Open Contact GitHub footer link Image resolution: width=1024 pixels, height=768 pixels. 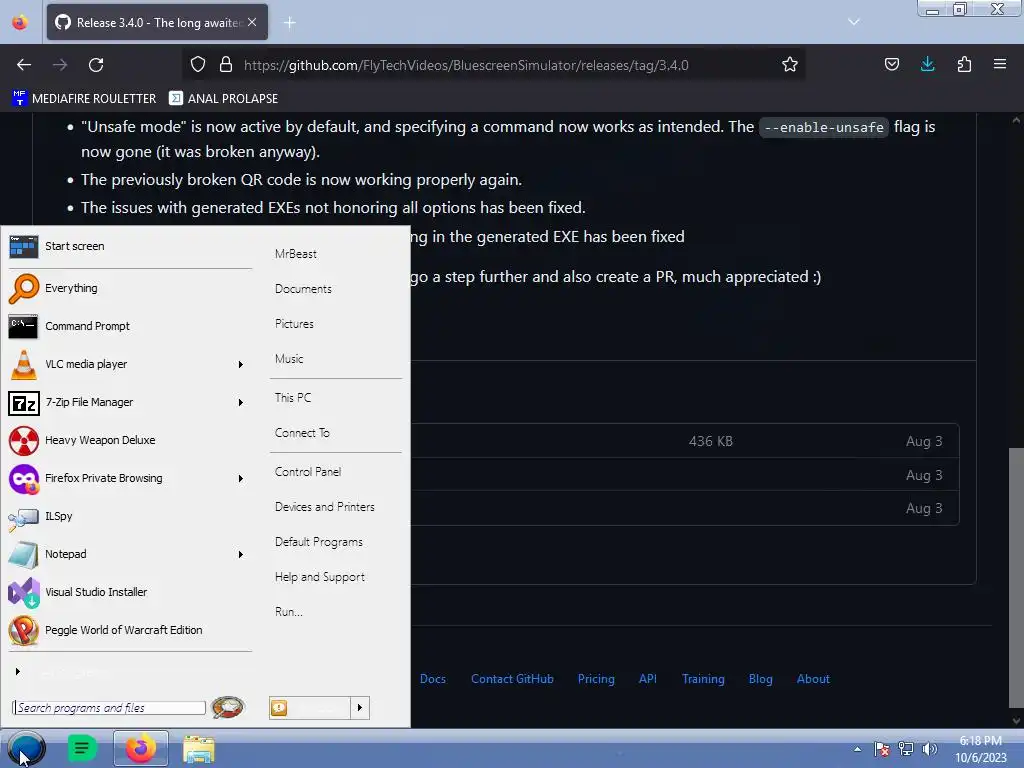click(513, 679)
